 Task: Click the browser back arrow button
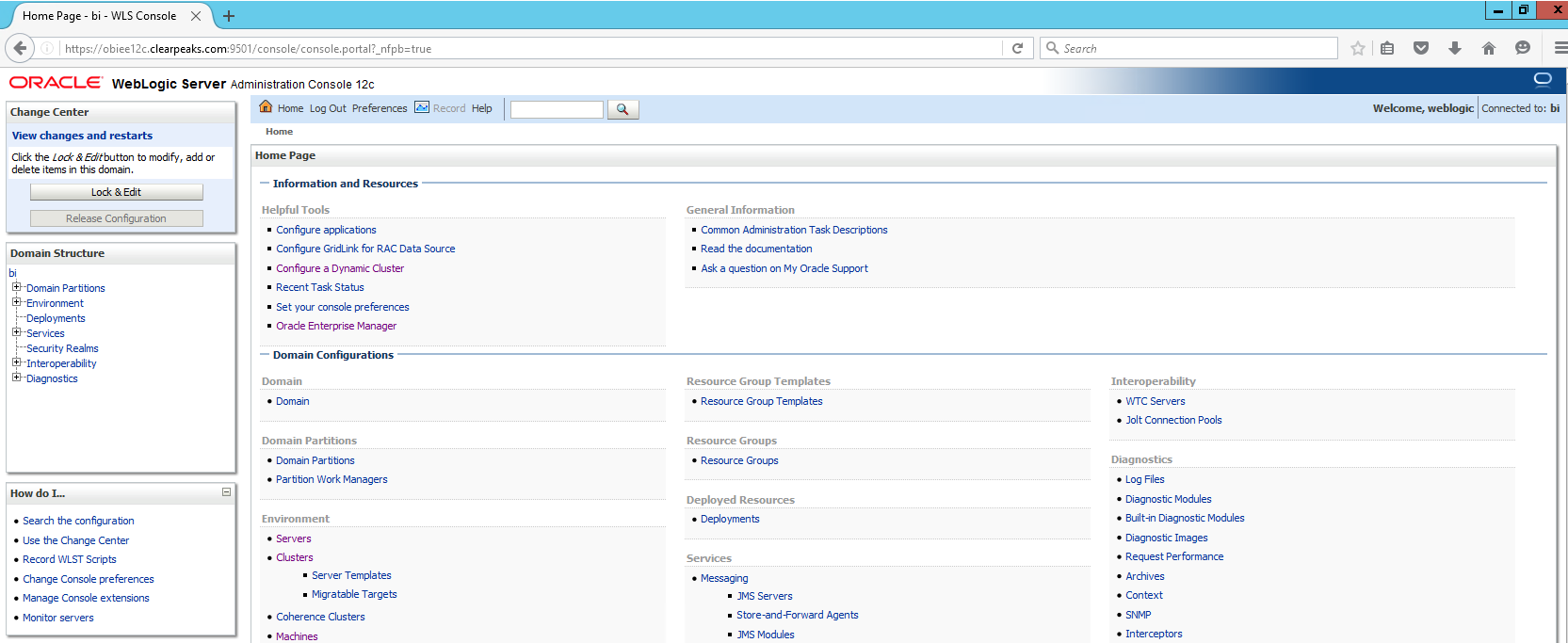tap(20, 48)
